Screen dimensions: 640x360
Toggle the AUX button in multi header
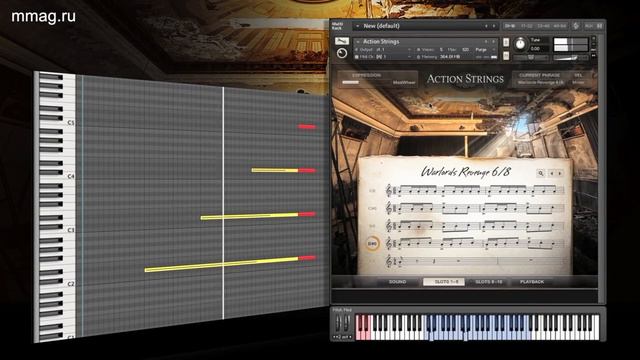tap(589, 26)
